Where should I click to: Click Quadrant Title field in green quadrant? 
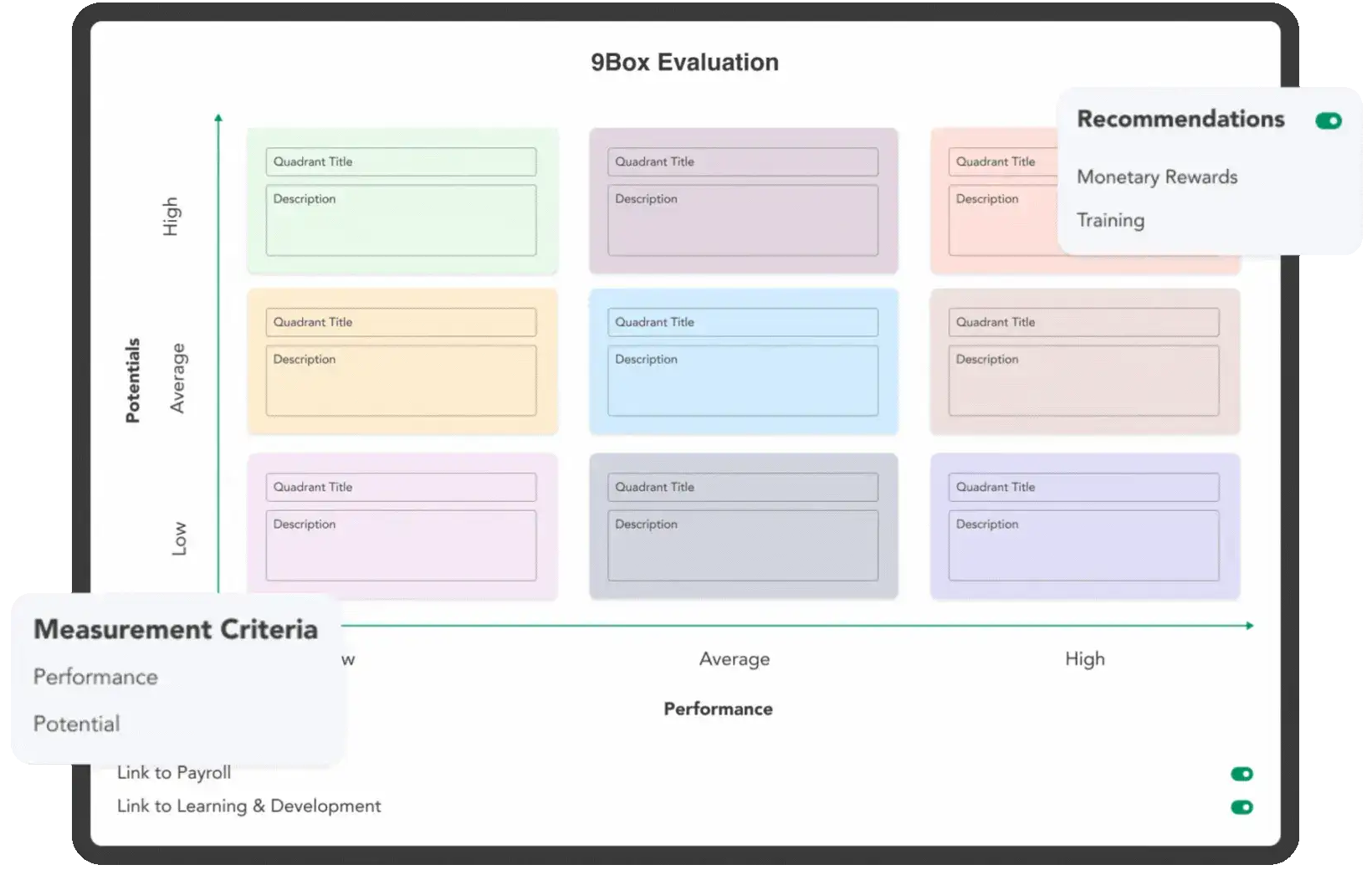(x=401, y=162)
